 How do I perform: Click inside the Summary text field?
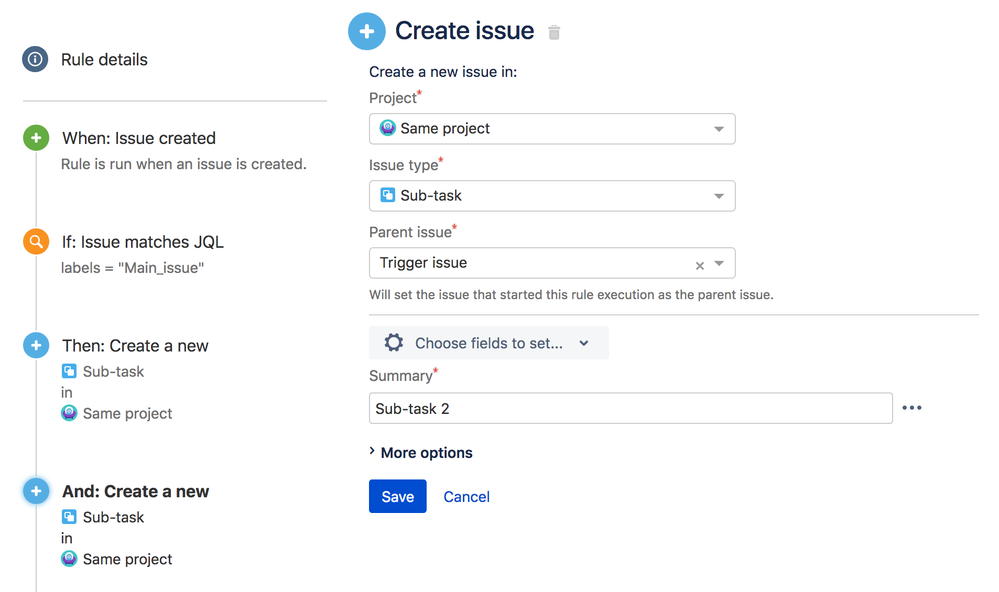[600, 407]
